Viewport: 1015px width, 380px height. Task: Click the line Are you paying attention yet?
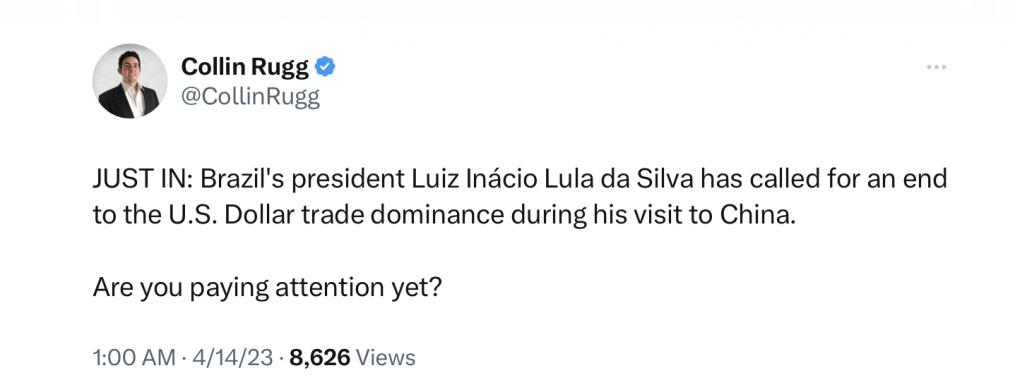tap(267, 287)
